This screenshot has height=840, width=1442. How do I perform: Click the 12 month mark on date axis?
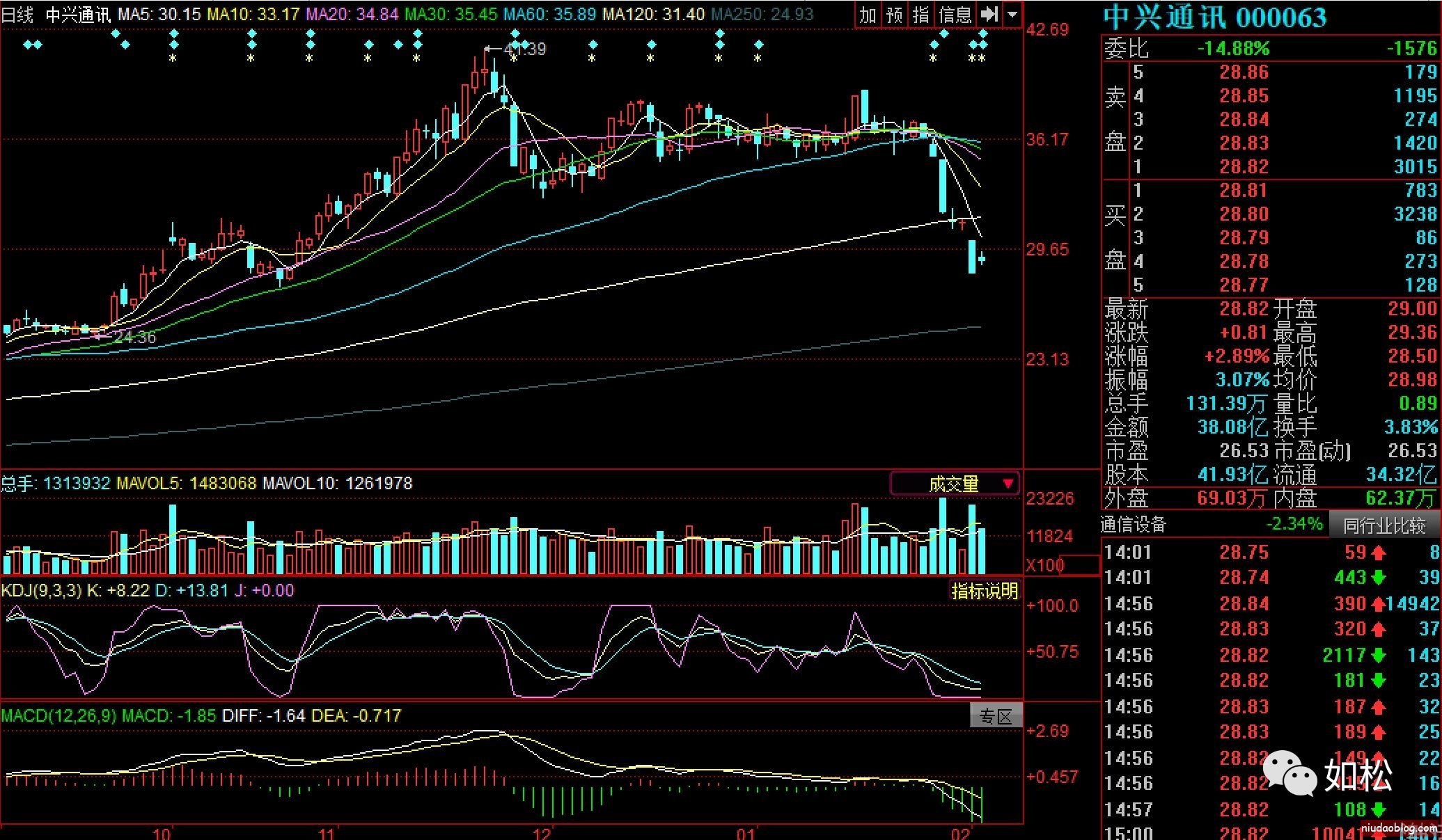(x=542, y=833)
